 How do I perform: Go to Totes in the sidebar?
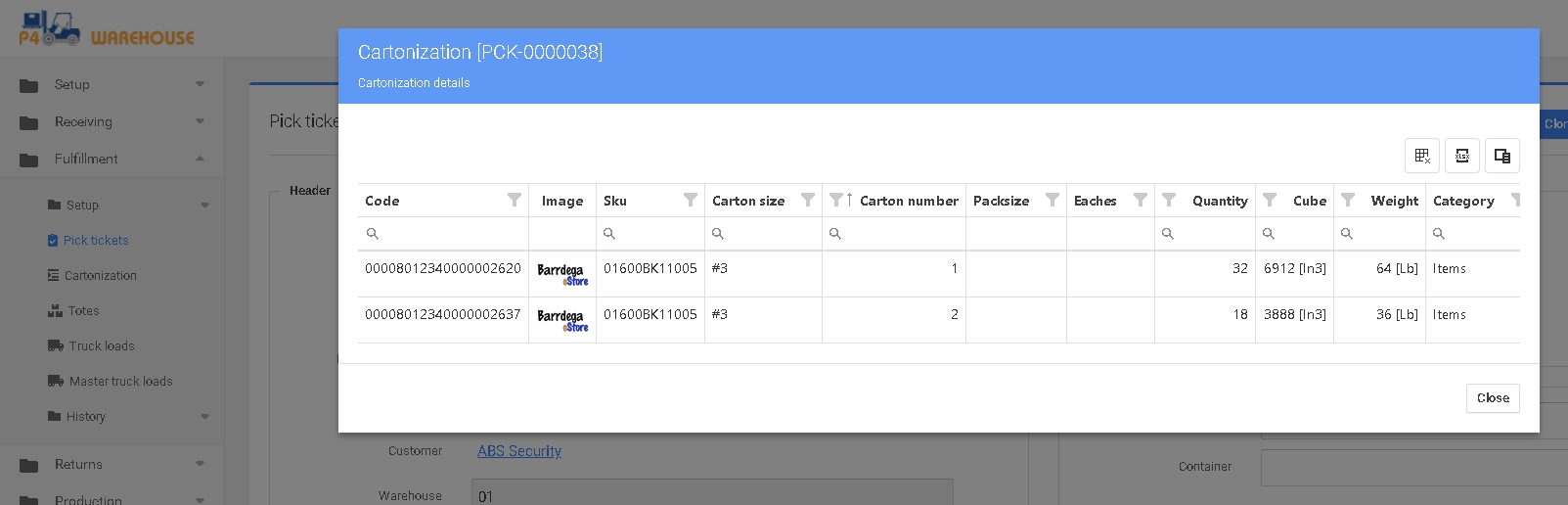pos(84,311)
